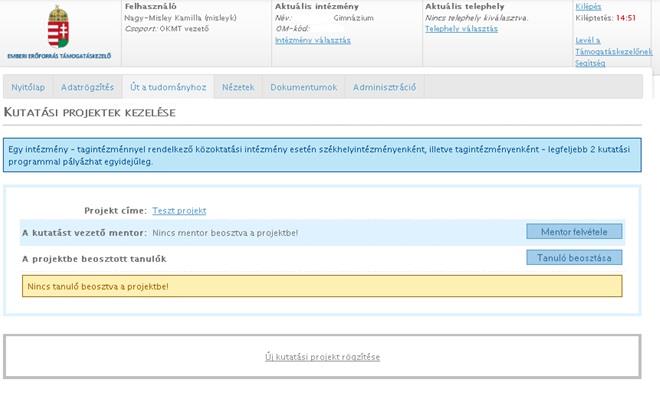Image resolution: width=660 pixels, height=395 pixels.
Task: Click the A kutatást vezető mentor label
Action: 85,233
